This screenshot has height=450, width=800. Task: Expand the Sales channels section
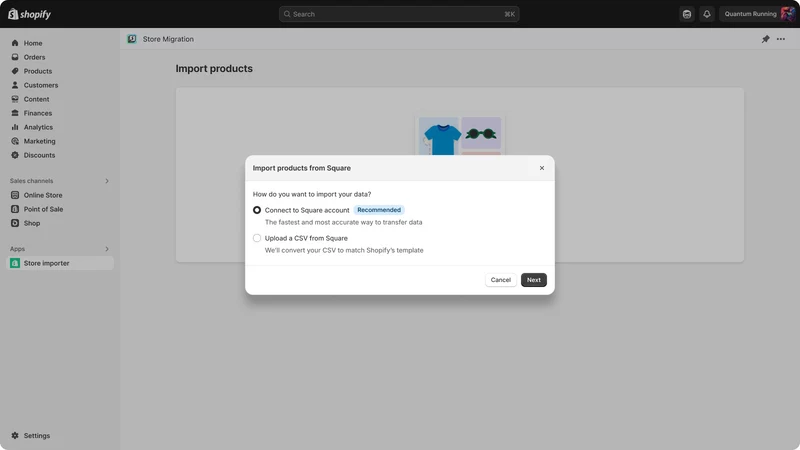coord(107,181)
